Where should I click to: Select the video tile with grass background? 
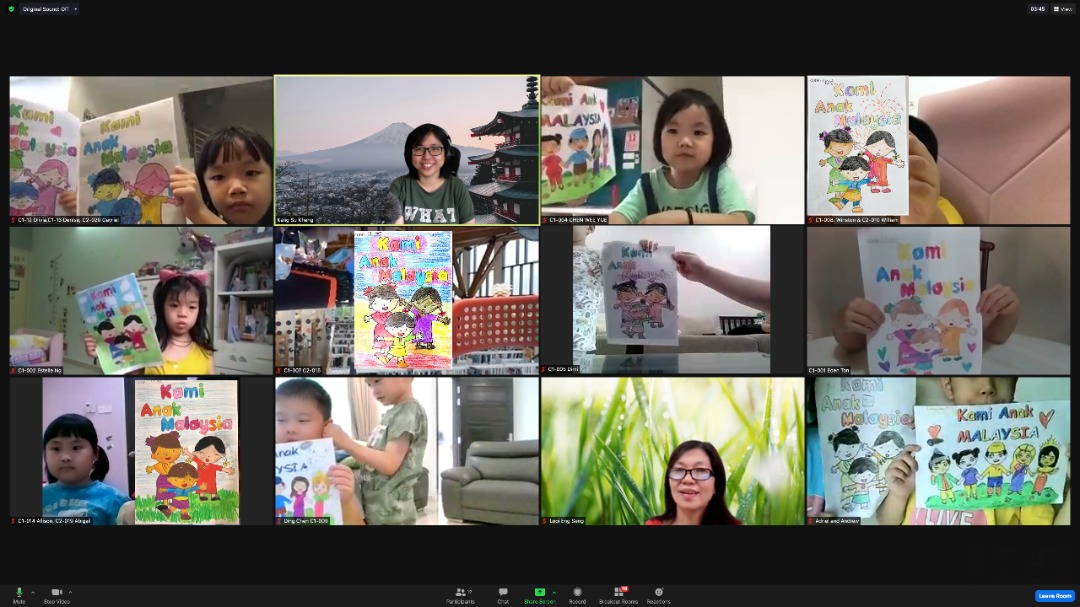[x=672, y=451]
